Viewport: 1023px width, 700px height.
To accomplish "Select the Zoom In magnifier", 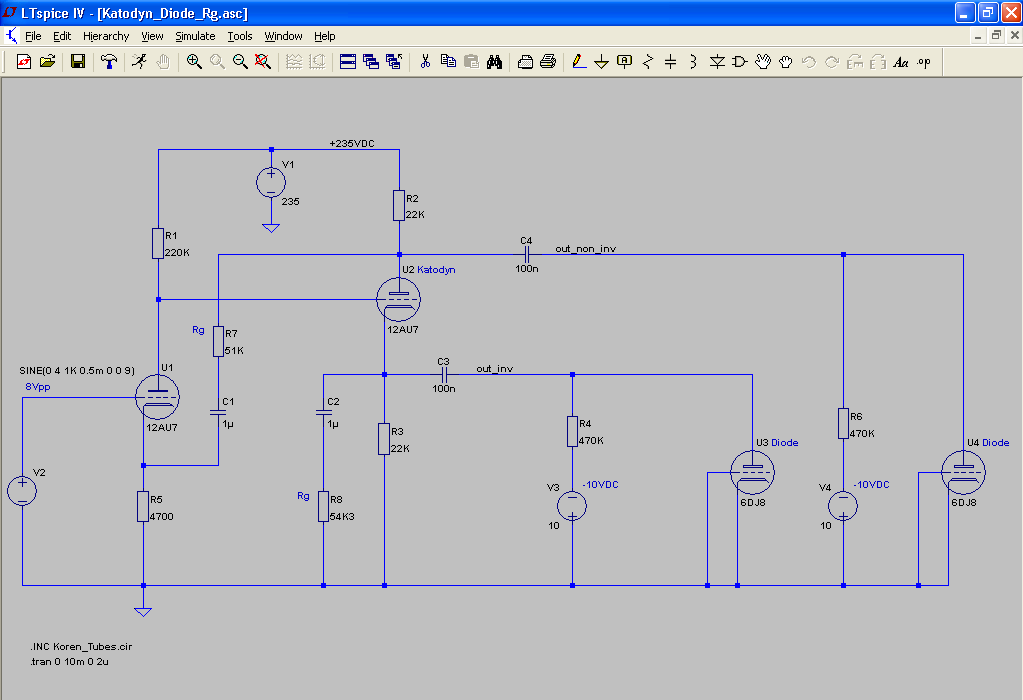I will pos(194,62).
